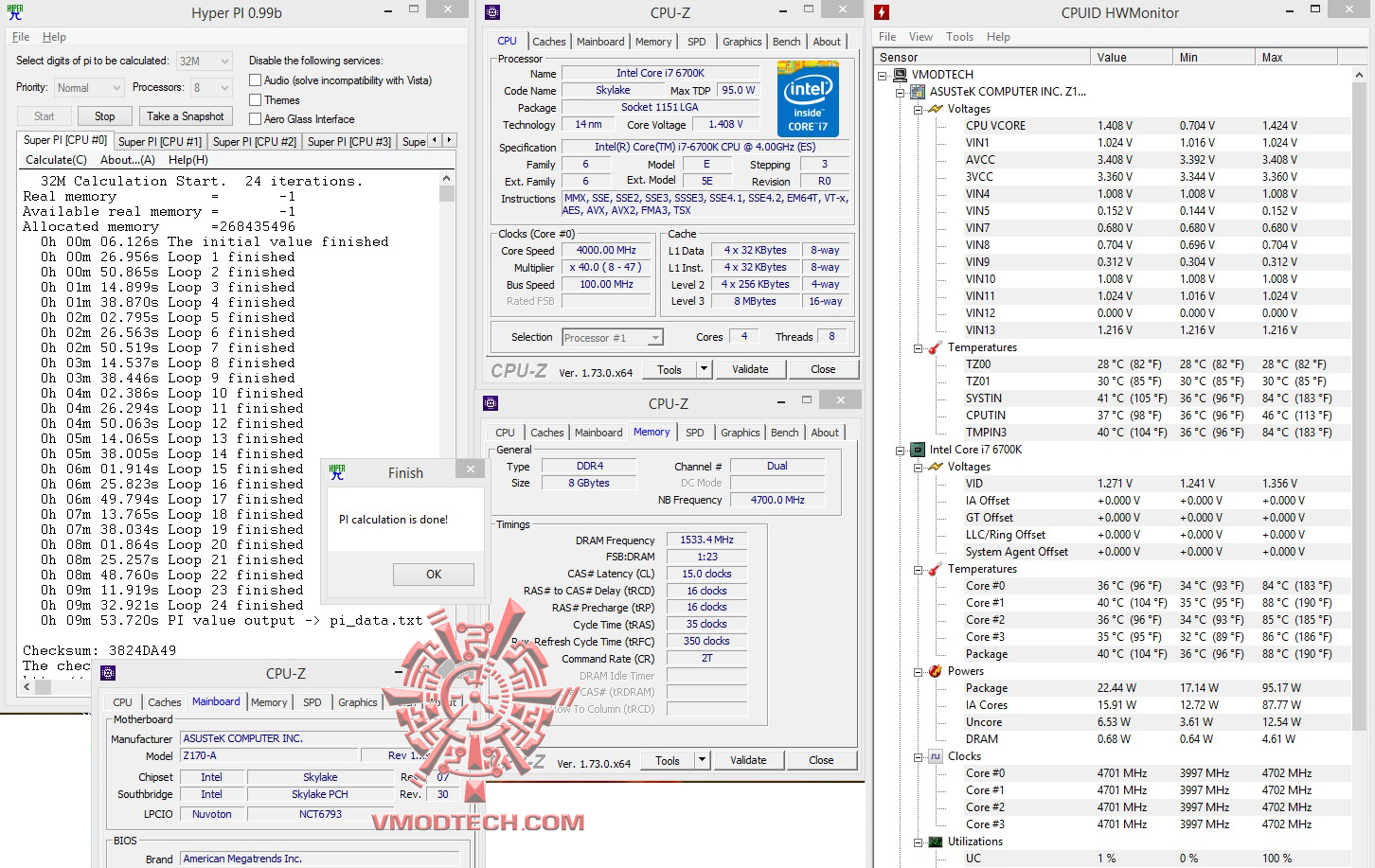Click the Utilizations icon in HWMonitor tree

(936, 841)
